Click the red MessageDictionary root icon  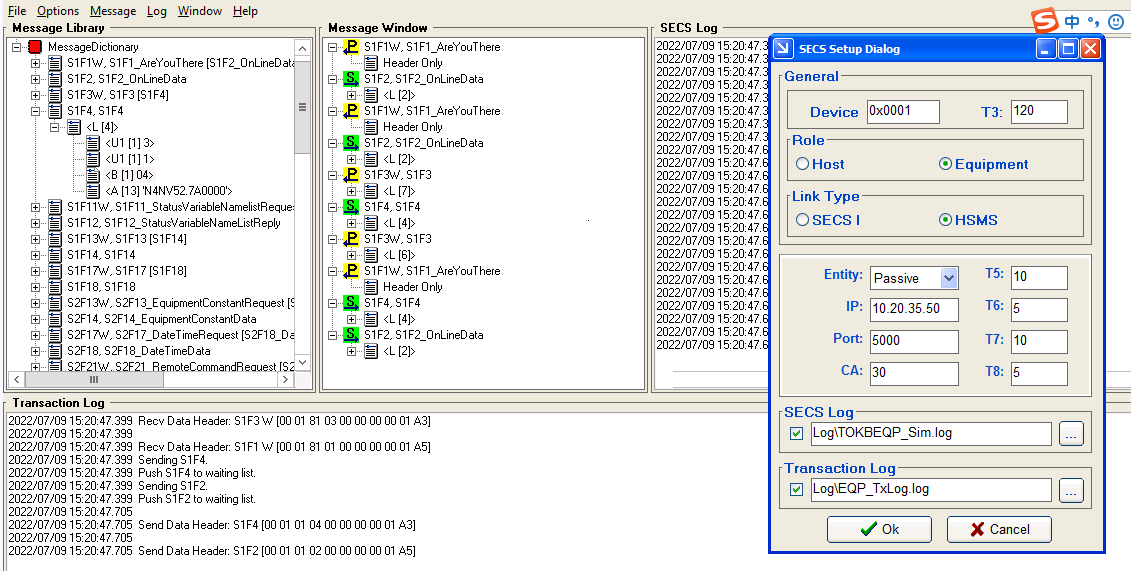(x=35, y=47)
